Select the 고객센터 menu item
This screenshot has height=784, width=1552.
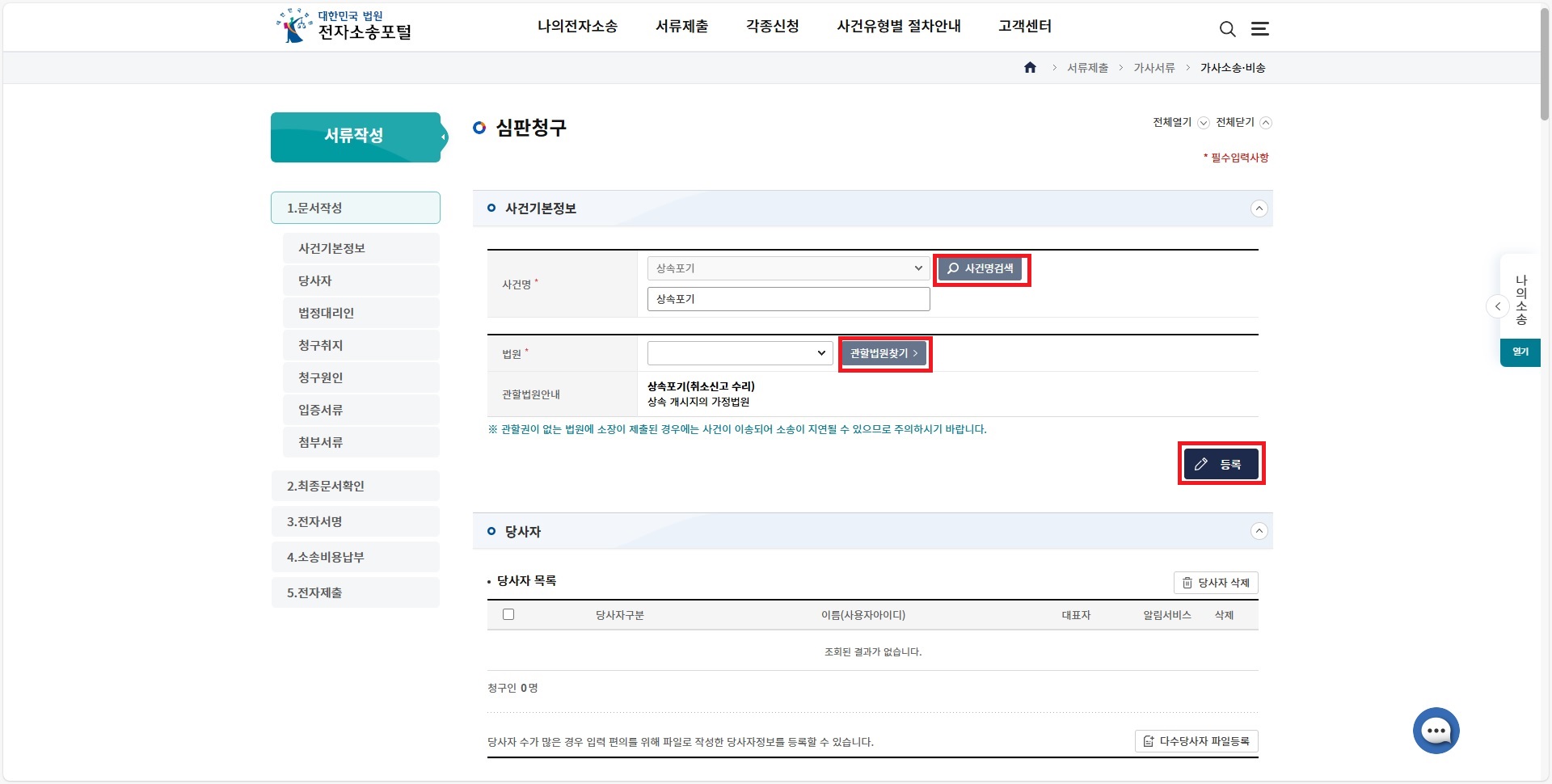[x=1024, y=26]
